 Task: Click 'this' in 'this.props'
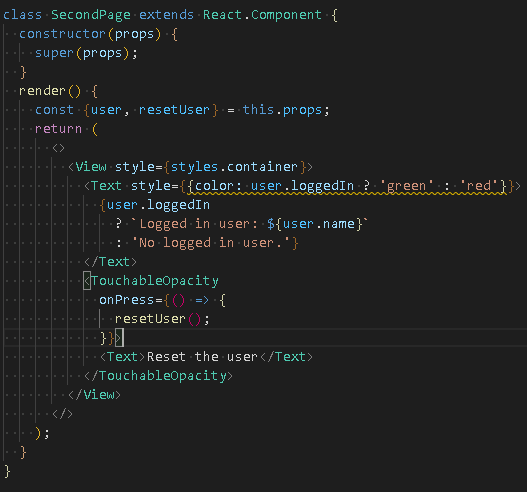pos(258,110)
